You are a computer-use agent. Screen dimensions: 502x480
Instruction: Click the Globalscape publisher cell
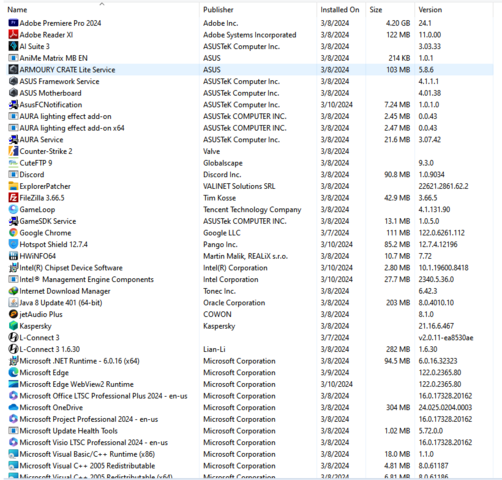click(223, 163)
